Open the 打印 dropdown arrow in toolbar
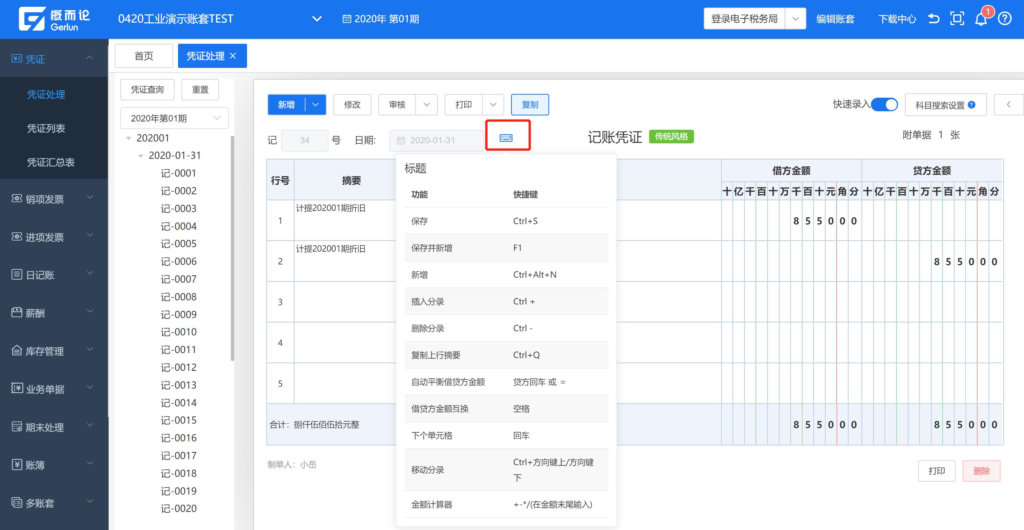Viewport: 1024px width, 530px height. pos(494,104)
